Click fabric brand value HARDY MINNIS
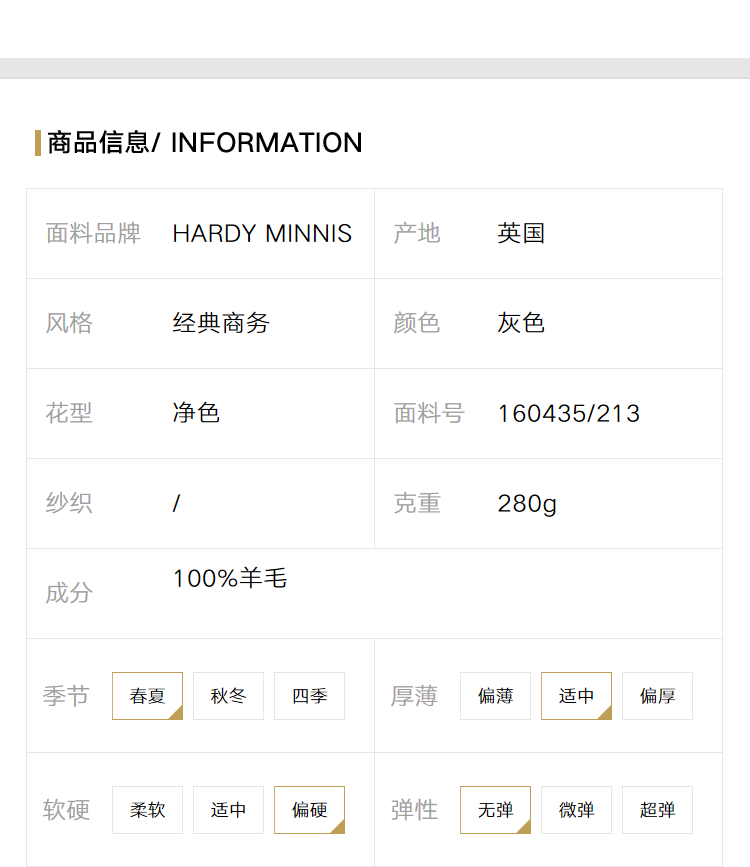Screen dimensions: 750x867 click(262, 233)
